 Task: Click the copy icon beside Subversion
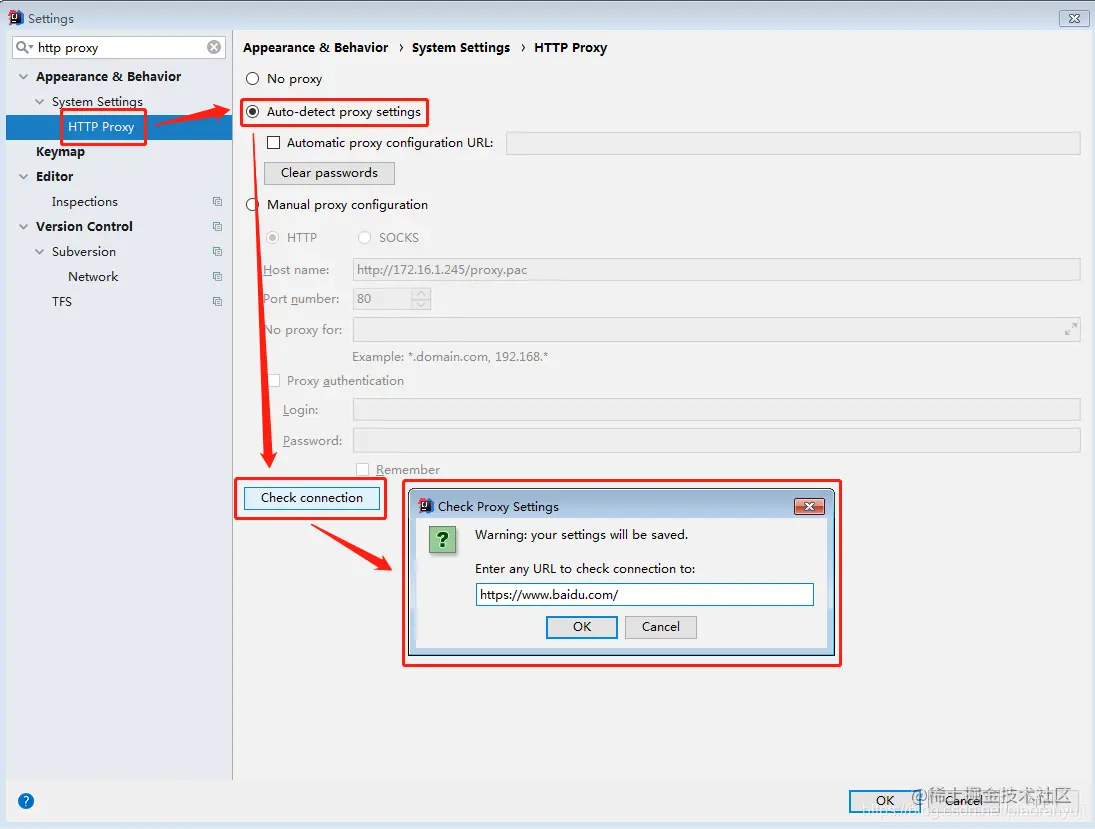[217, 251]
